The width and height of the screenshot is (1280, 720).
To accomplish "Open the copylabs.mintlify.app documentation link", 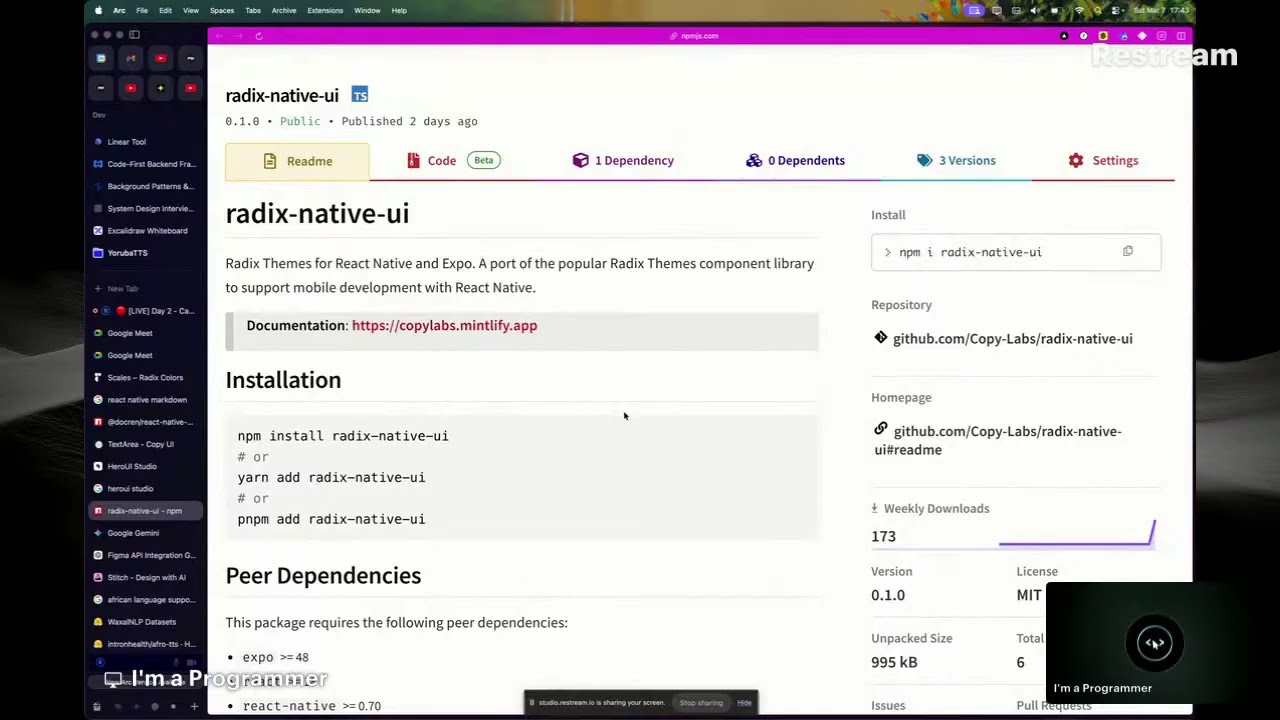I will 444,325.
